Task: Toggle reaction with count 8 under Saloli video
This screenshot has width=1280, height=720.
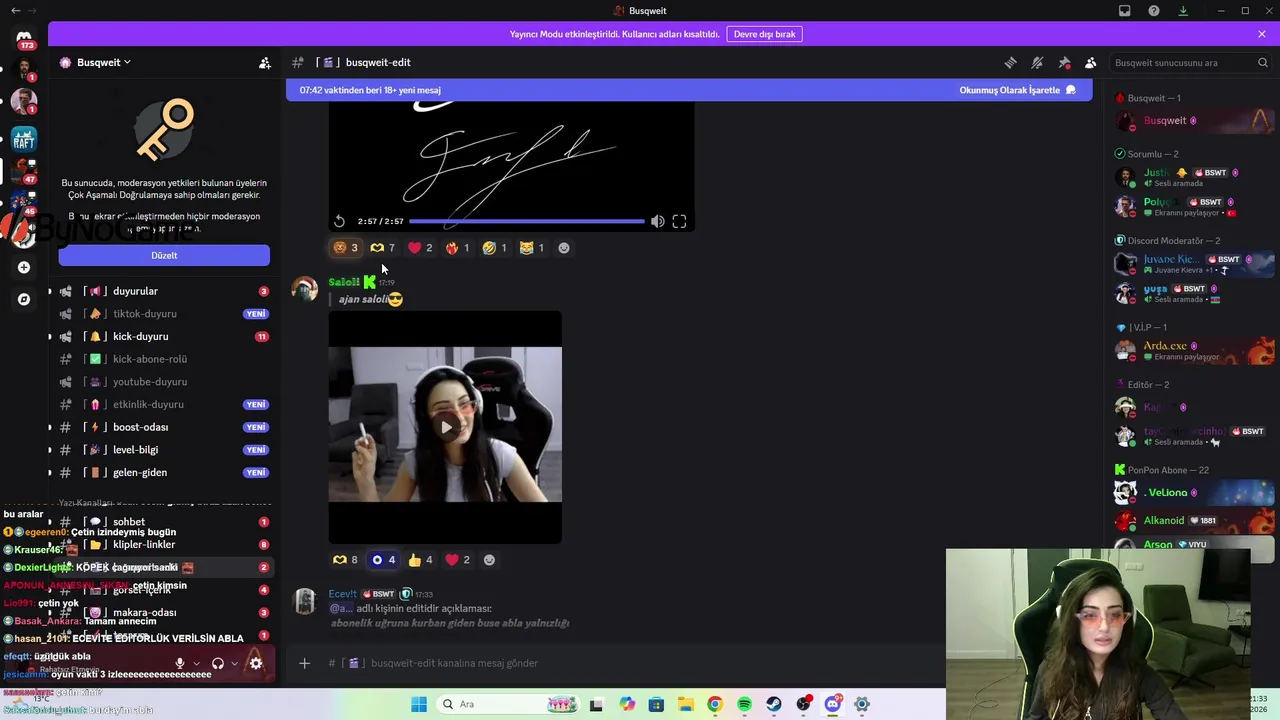Action: click(x=345, y=560)
